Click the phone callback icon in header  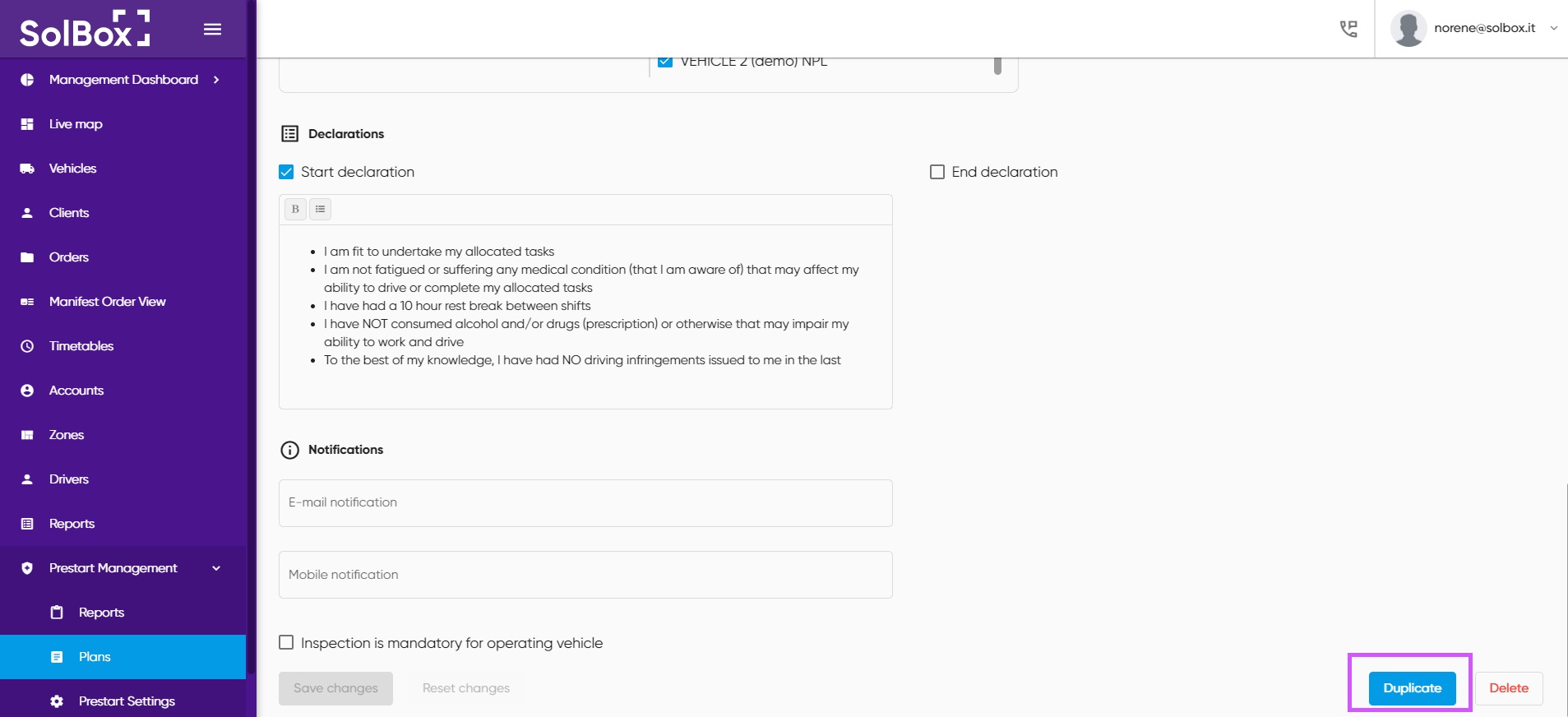click(x=1348, y=29)
